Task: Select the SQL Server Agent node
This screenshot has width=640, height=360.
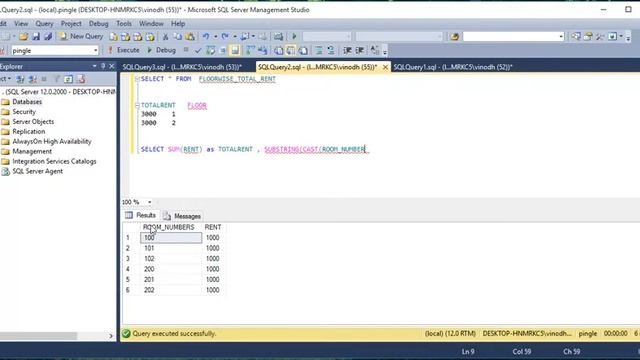Action: click(x=38, y=171)
